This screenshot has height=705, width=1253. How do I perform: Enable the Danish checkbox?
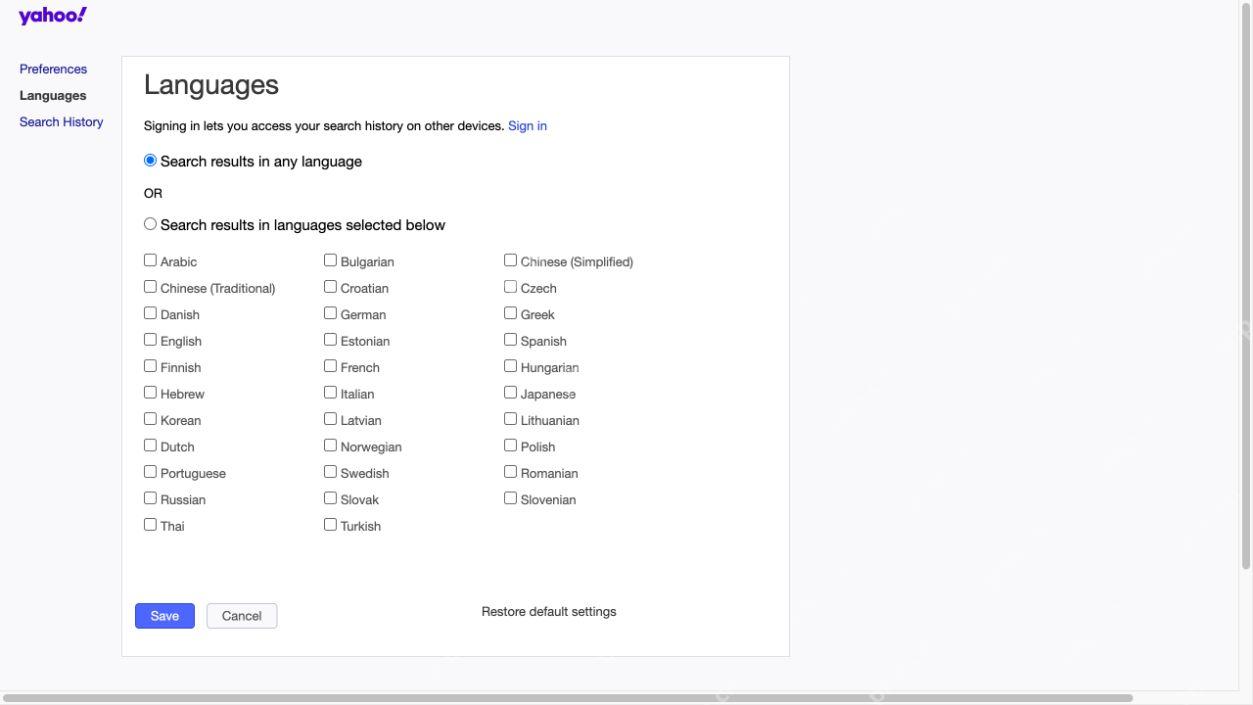click(x=151, y=313)
